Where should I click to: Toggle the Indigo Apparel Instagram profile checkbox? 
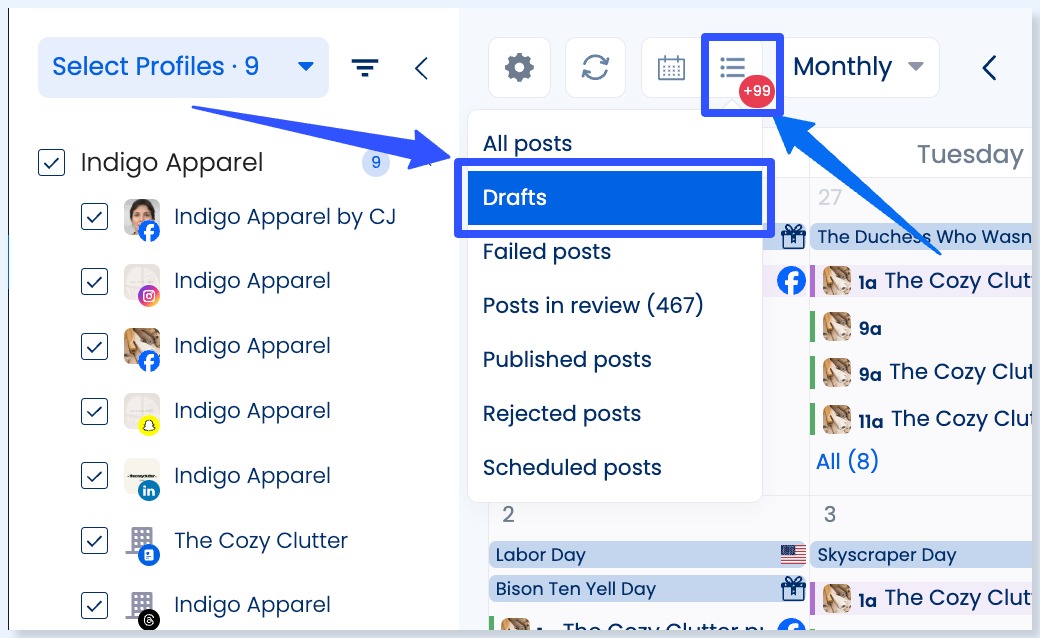94,281
